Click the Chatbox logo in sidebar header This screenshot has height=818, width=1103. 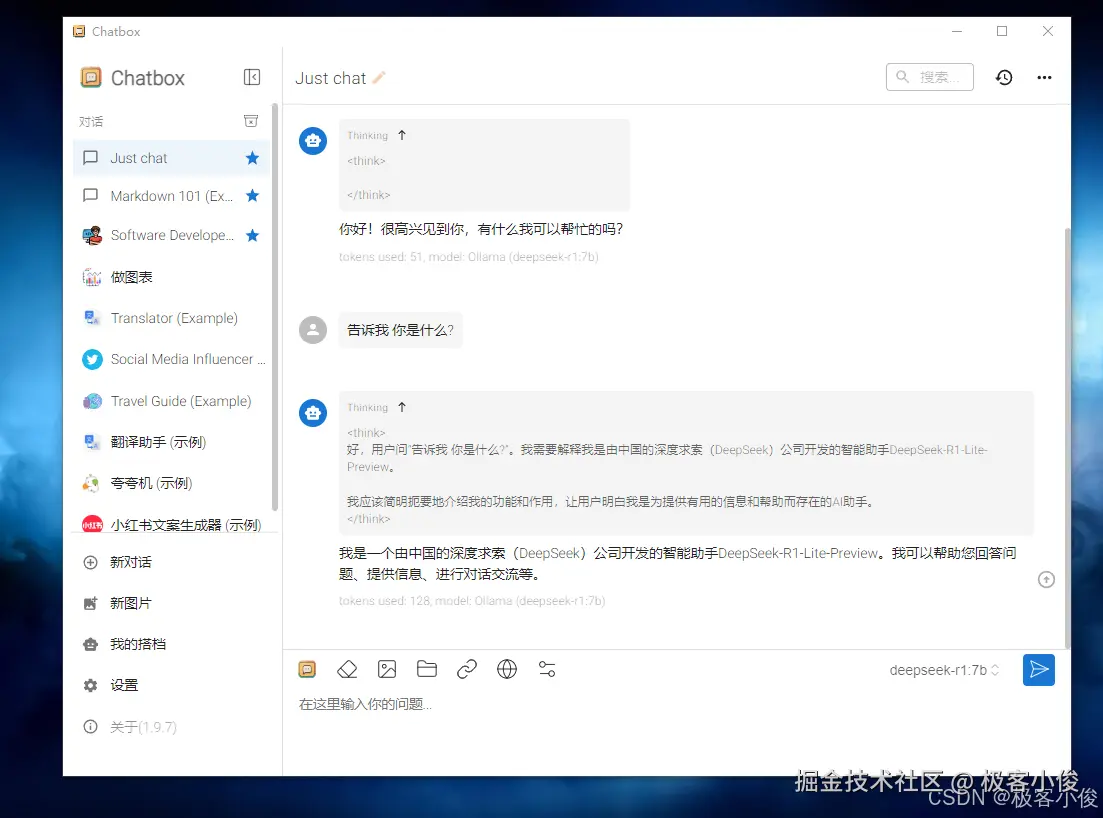91,77
